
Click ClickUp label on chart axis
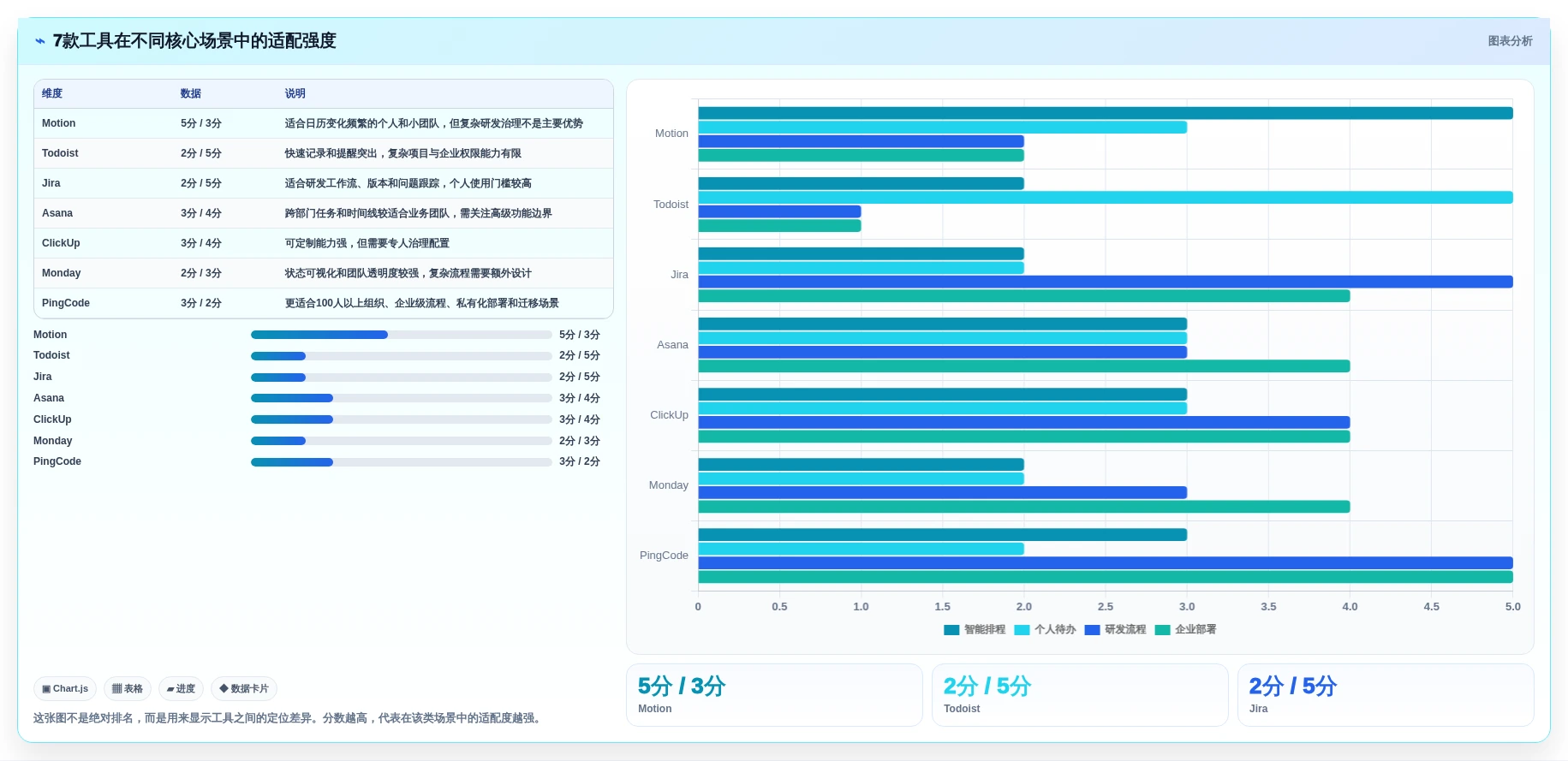point(669,415)
